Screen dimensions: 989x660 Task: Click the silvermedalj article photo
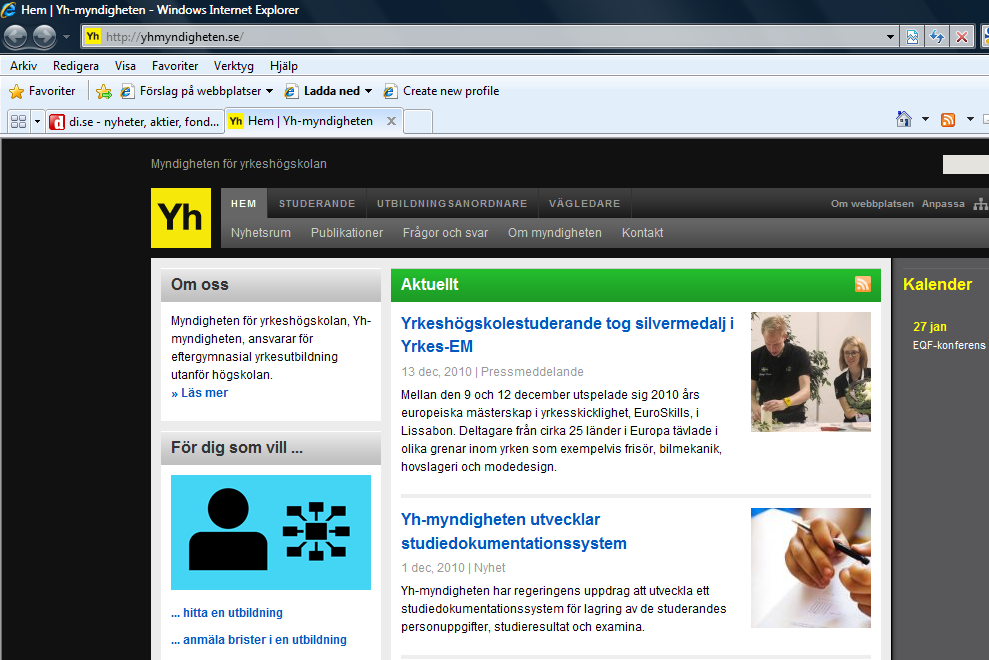(811, 372)
